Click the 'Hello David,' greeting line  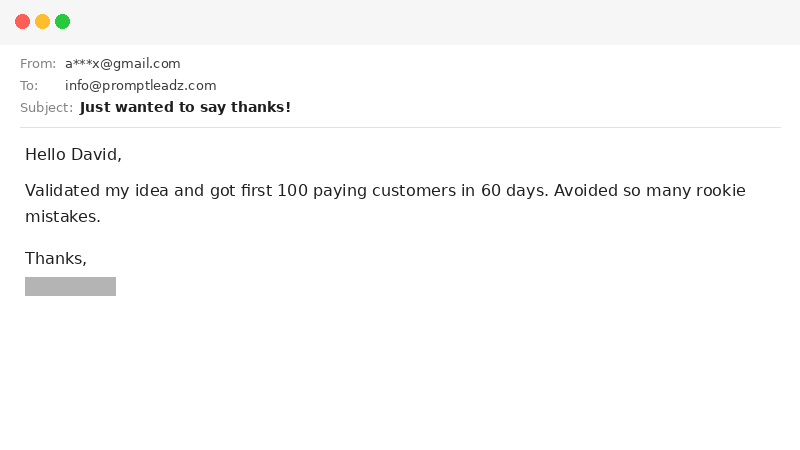tap(73, 155)
